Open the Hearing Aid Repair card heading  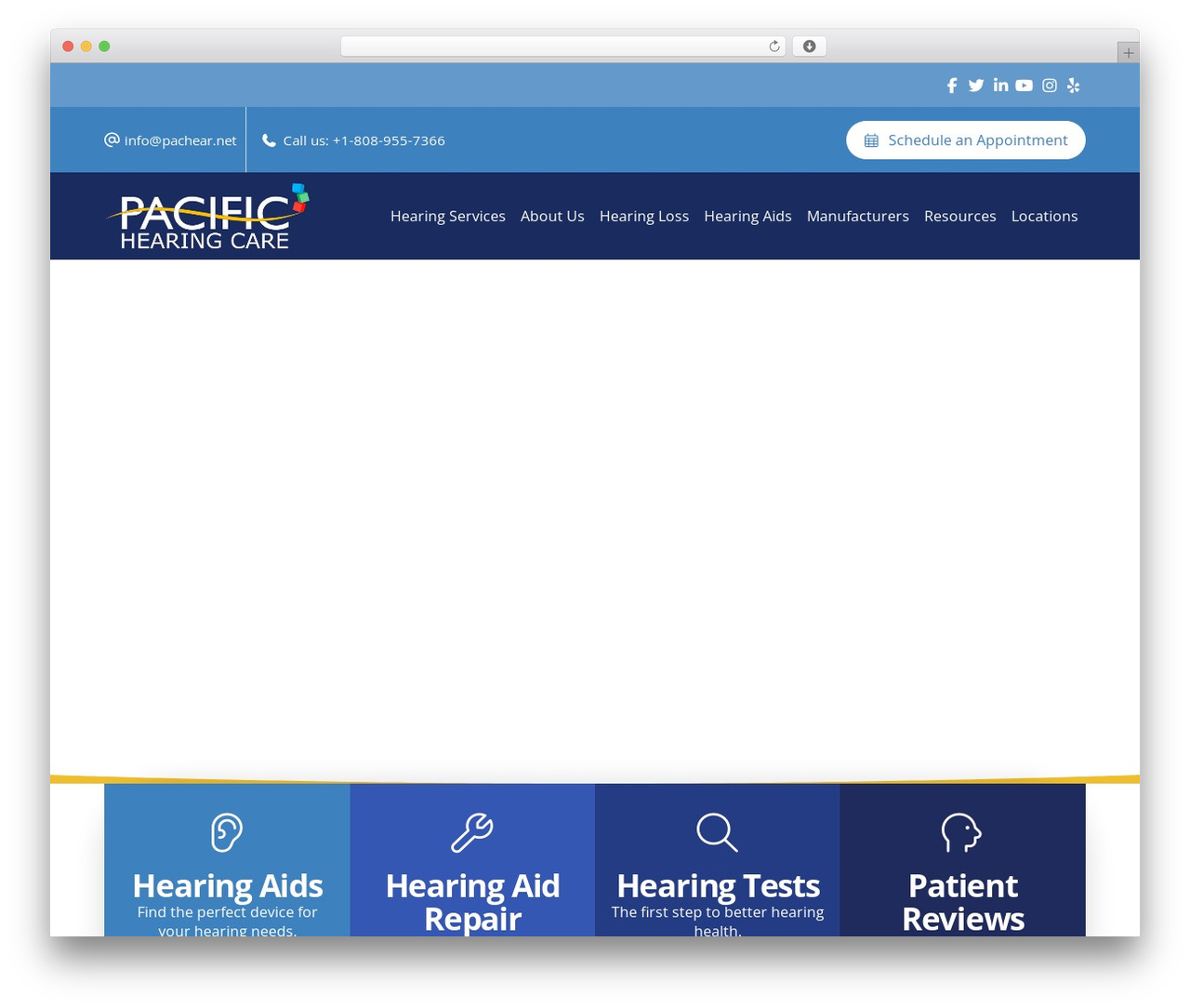pyautogui.click(x=472, y=902)
